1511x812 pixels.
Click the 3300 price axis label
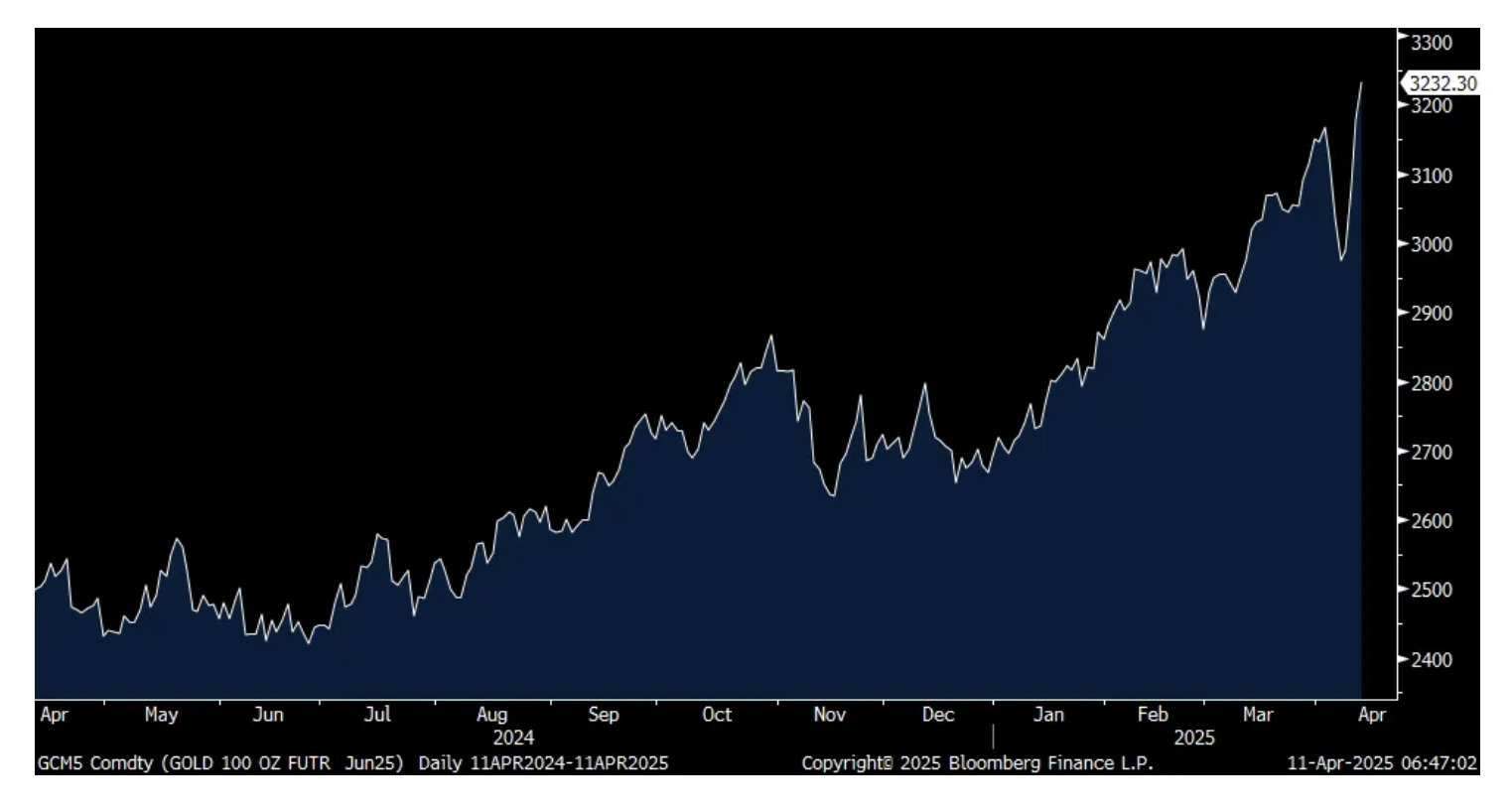[1431, 43]
